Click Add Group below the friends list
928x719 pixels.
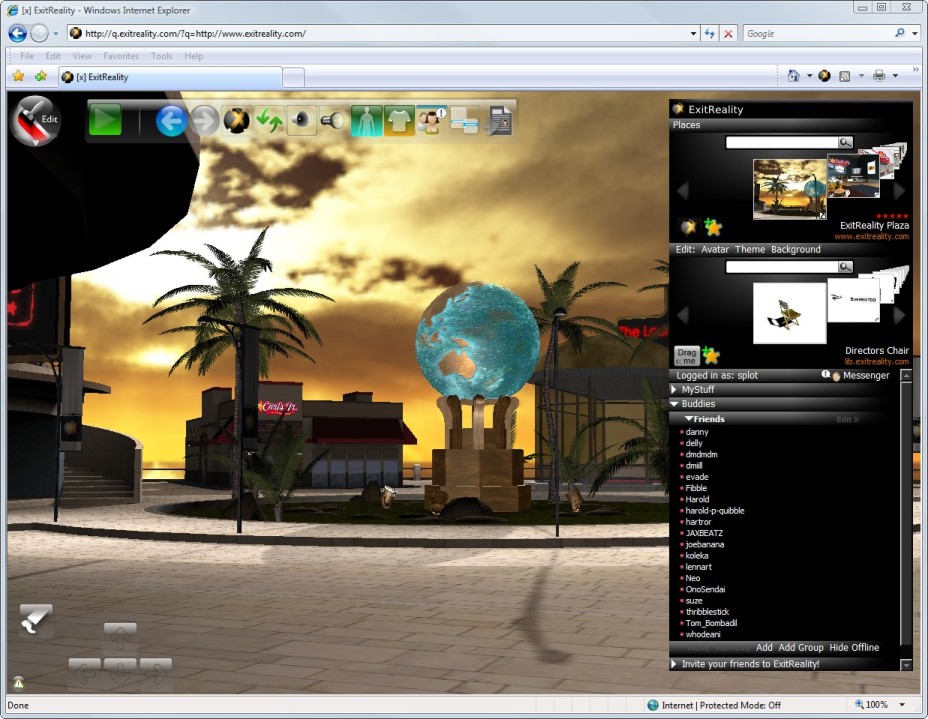[x=800, y=648]
